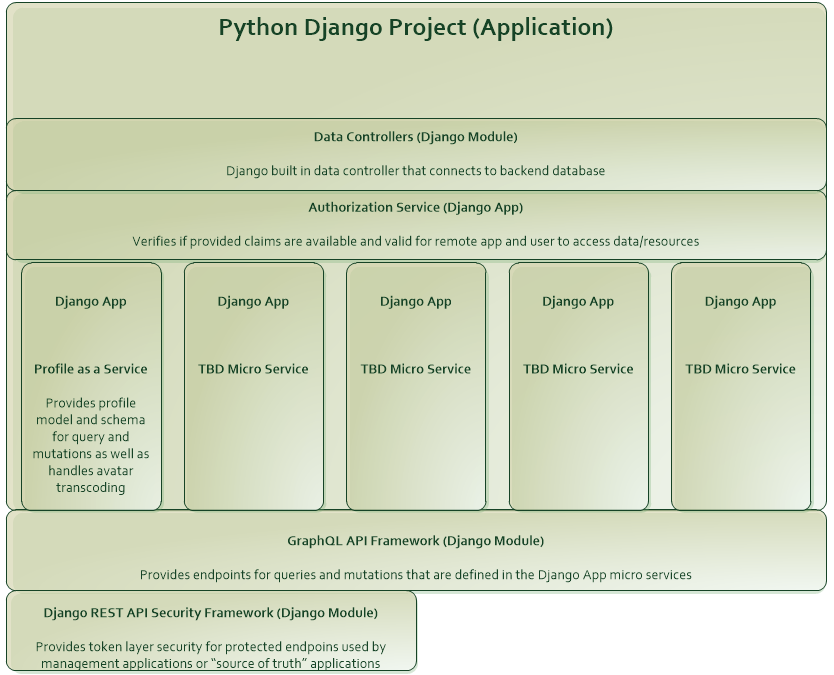Select Data Controllers (Django Module) heading
Viewport: 834px width, 675px height.
click(x=415, y=137)
